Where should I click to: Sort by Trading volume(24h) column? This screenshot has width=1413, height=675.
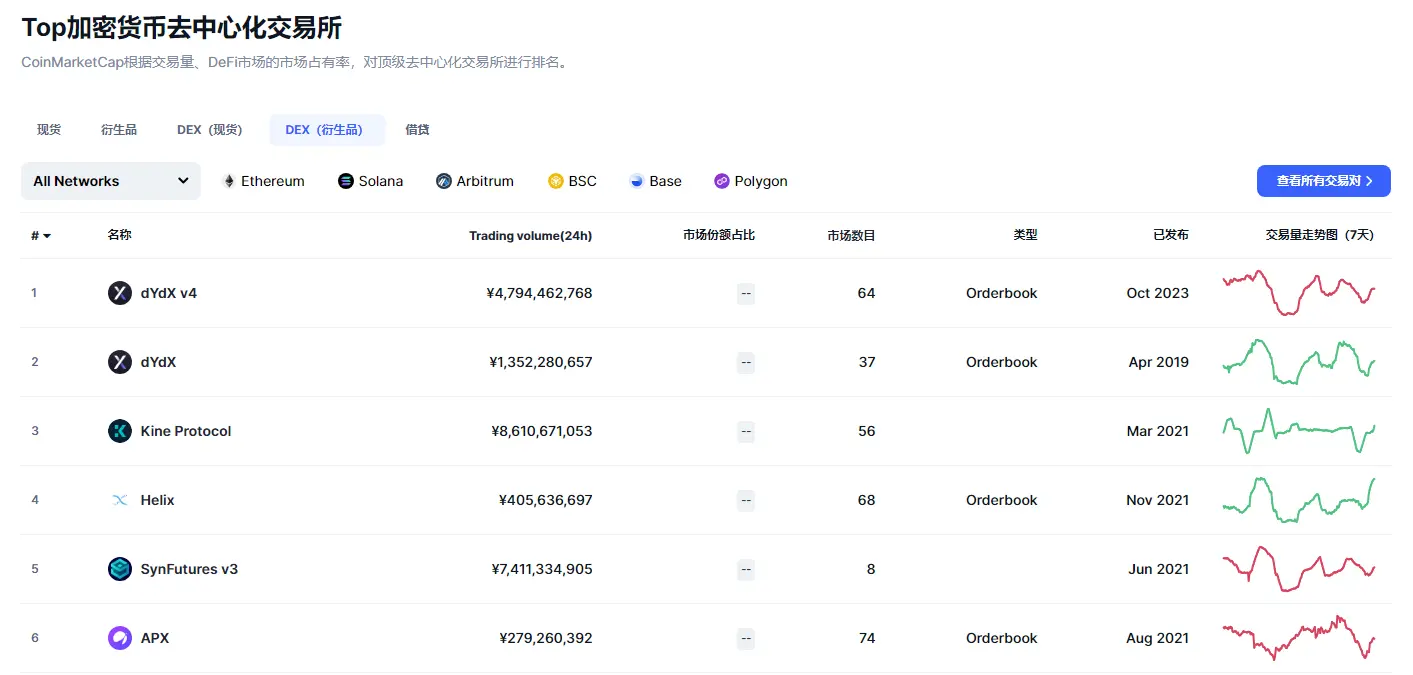click(531, 235)
